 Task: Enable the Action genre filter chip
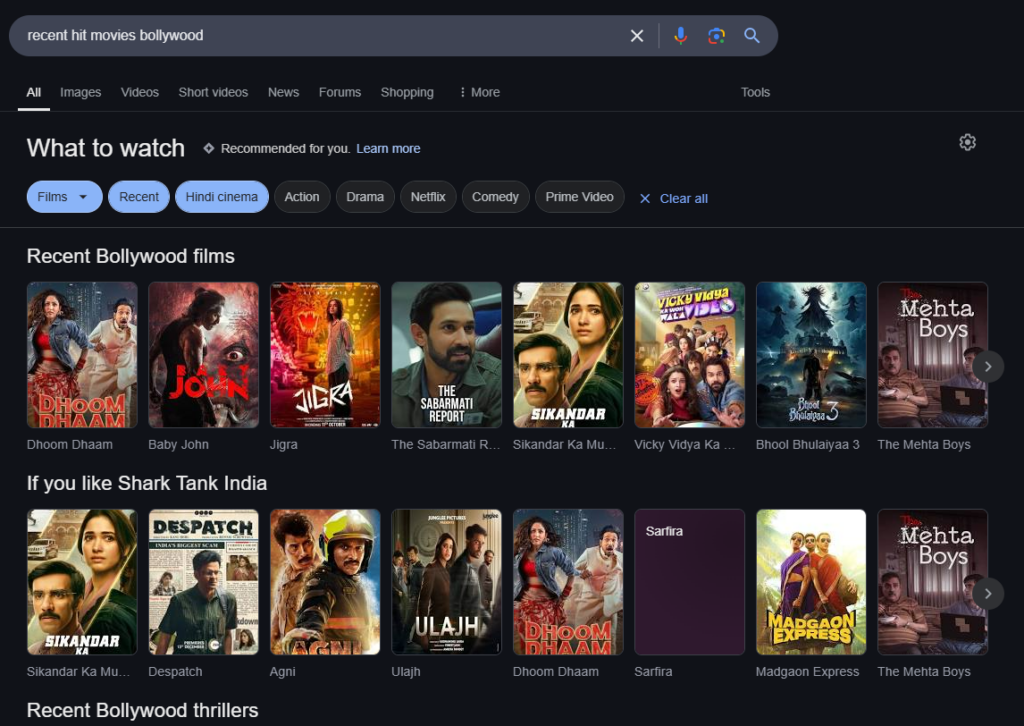point(301,197)
